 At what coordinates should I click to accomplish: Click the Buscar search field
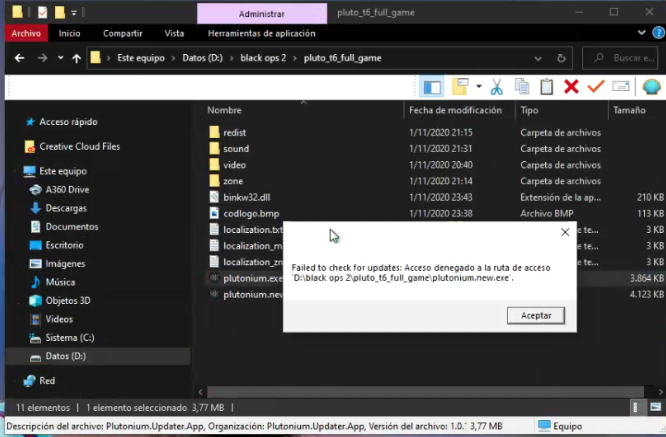click(x=620, y=58)
